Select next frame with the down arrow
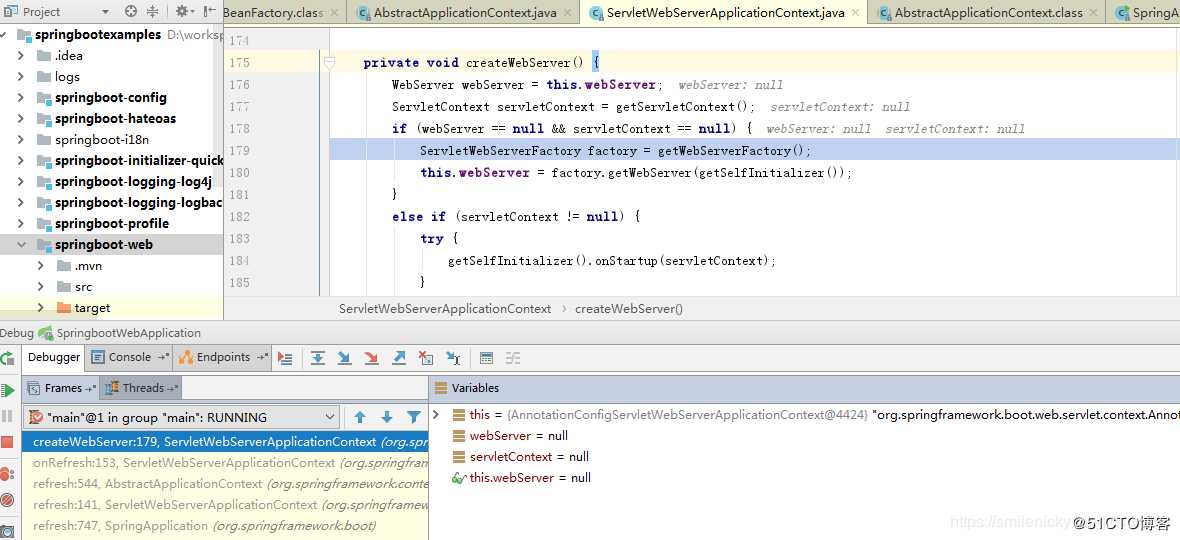 387,417
